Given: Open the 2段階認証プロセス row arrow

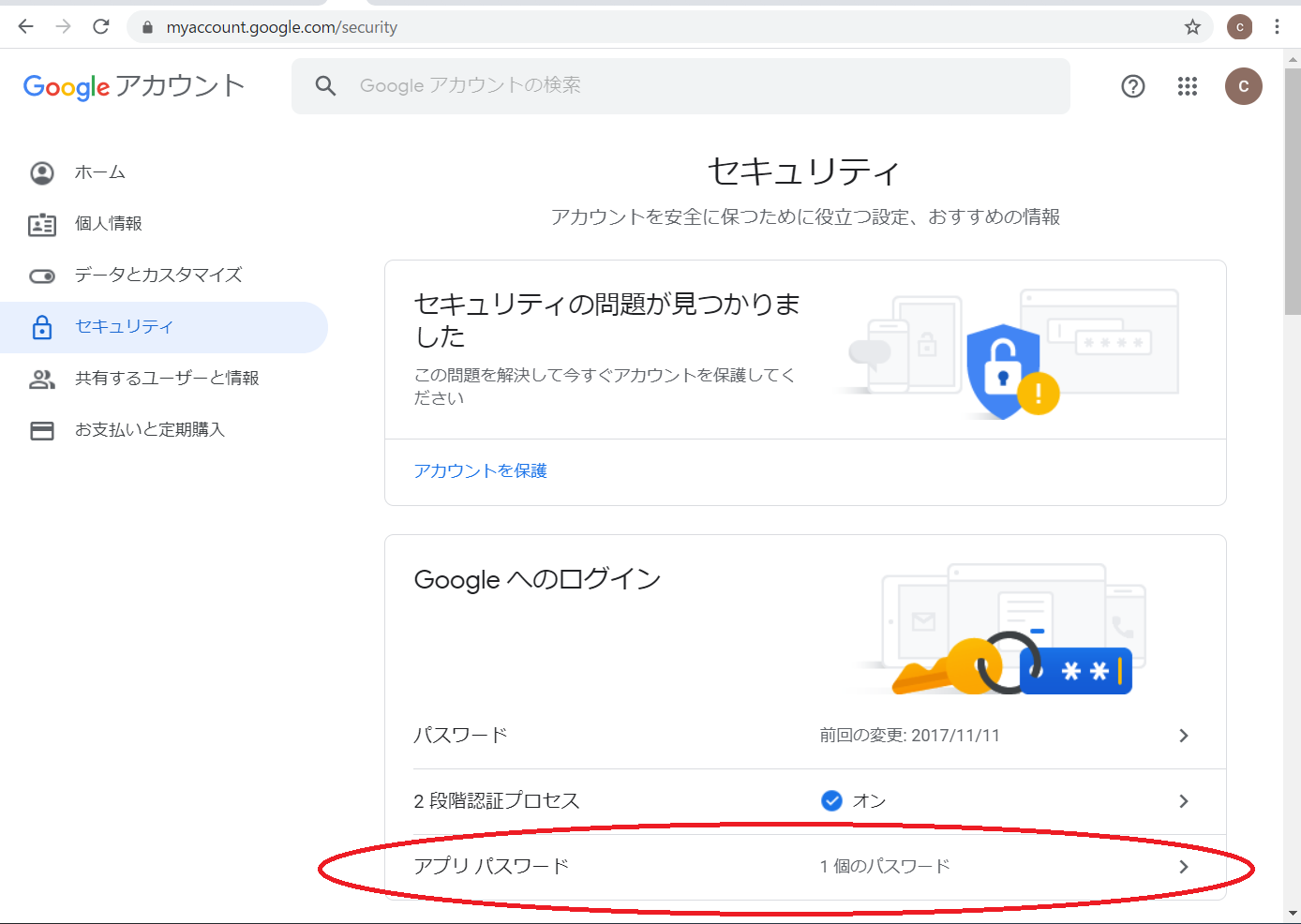Looking at the screenshot, I should click(1183, 801).
